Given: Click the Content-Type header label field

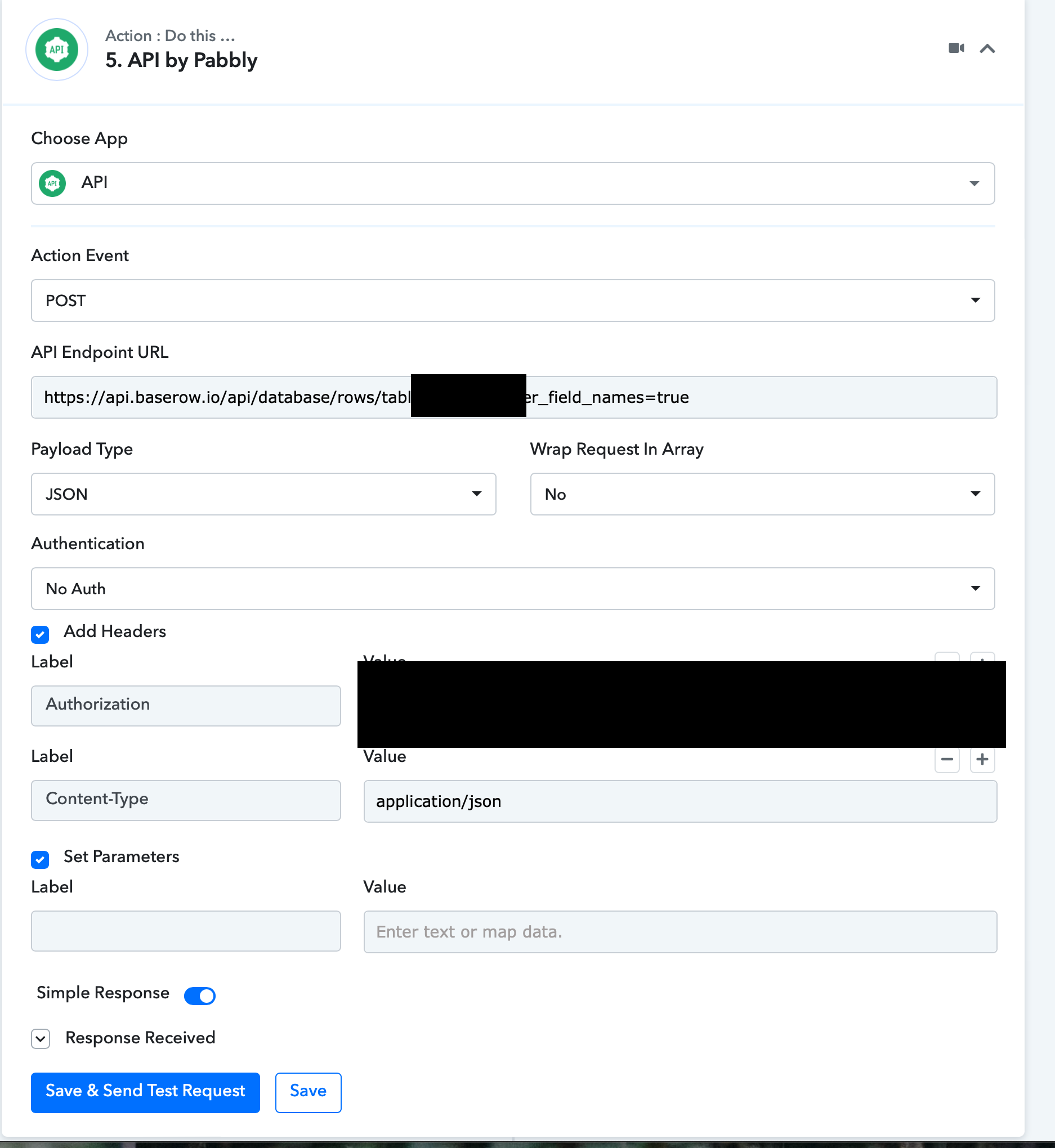Looking at the screenshot, I should tap(186, 800).
